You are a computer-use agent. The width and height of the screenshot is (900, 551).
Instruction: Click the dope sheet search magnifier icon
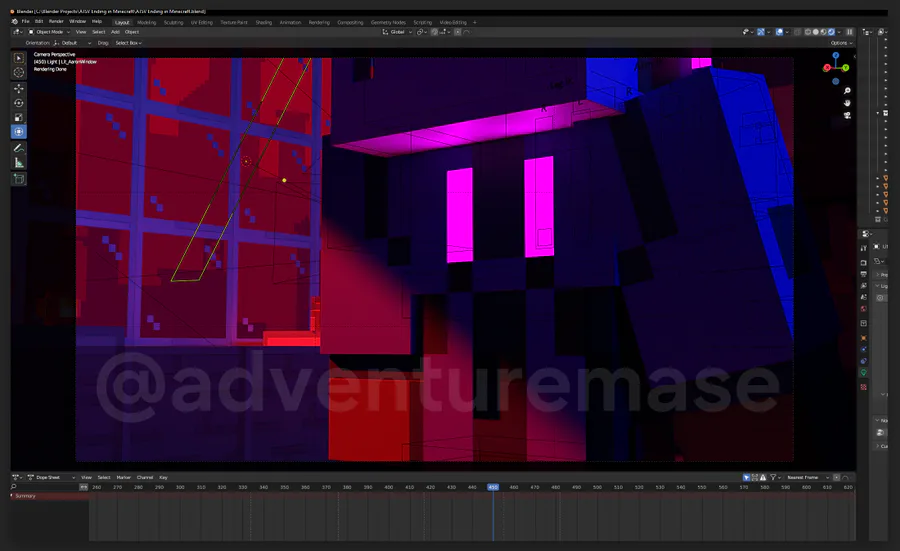(14, 487)
